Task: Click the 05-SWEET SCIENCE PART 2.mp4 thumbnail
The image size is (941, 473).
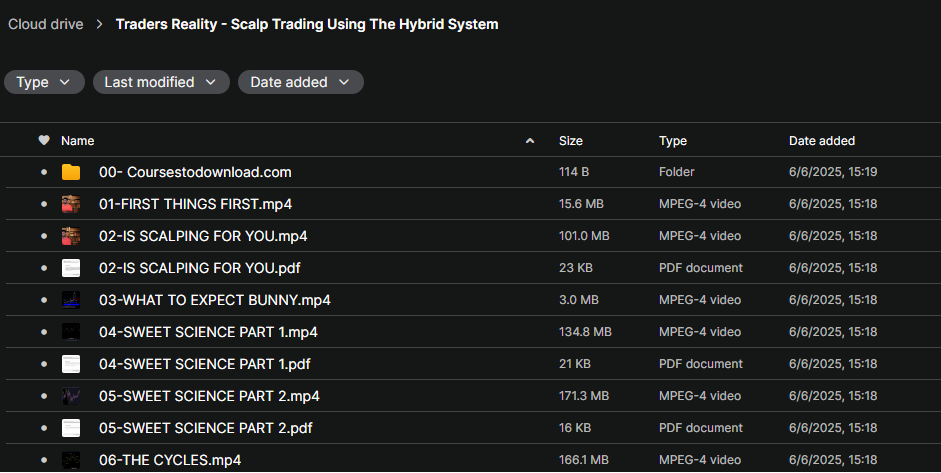Action: coord(71,396)
